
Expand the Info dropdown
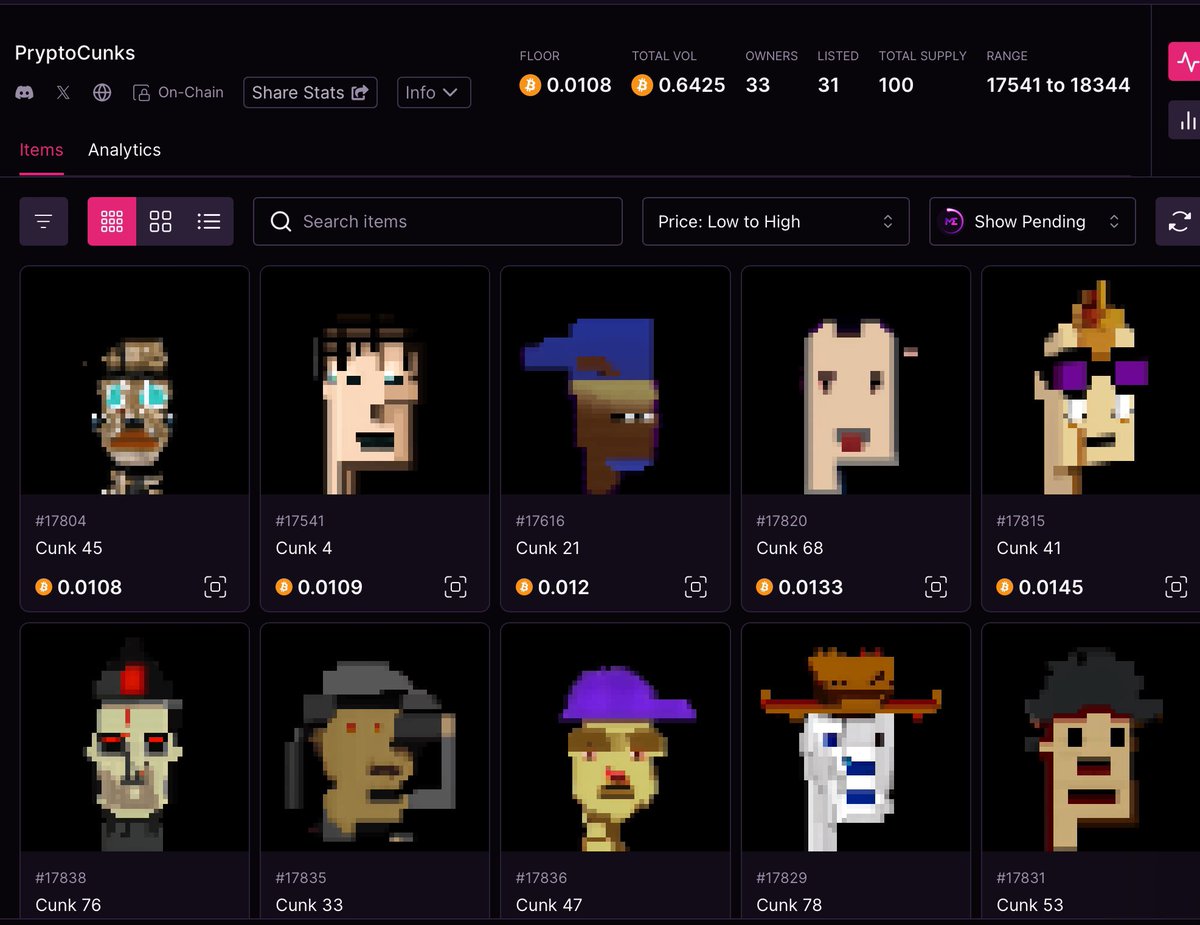[434, 92]
